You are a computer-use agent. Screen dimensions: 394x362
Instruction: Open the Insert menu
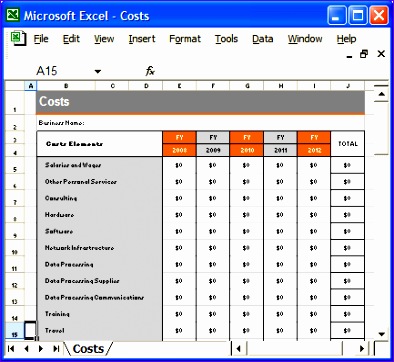pyautogui.click(x=142, y=39)
